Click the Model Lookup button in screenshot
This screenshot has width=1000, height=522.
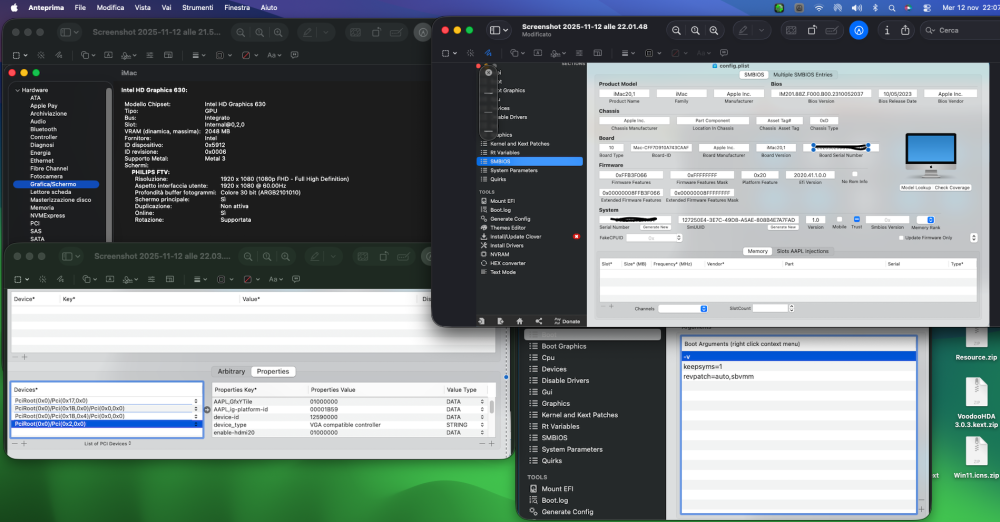916,188
